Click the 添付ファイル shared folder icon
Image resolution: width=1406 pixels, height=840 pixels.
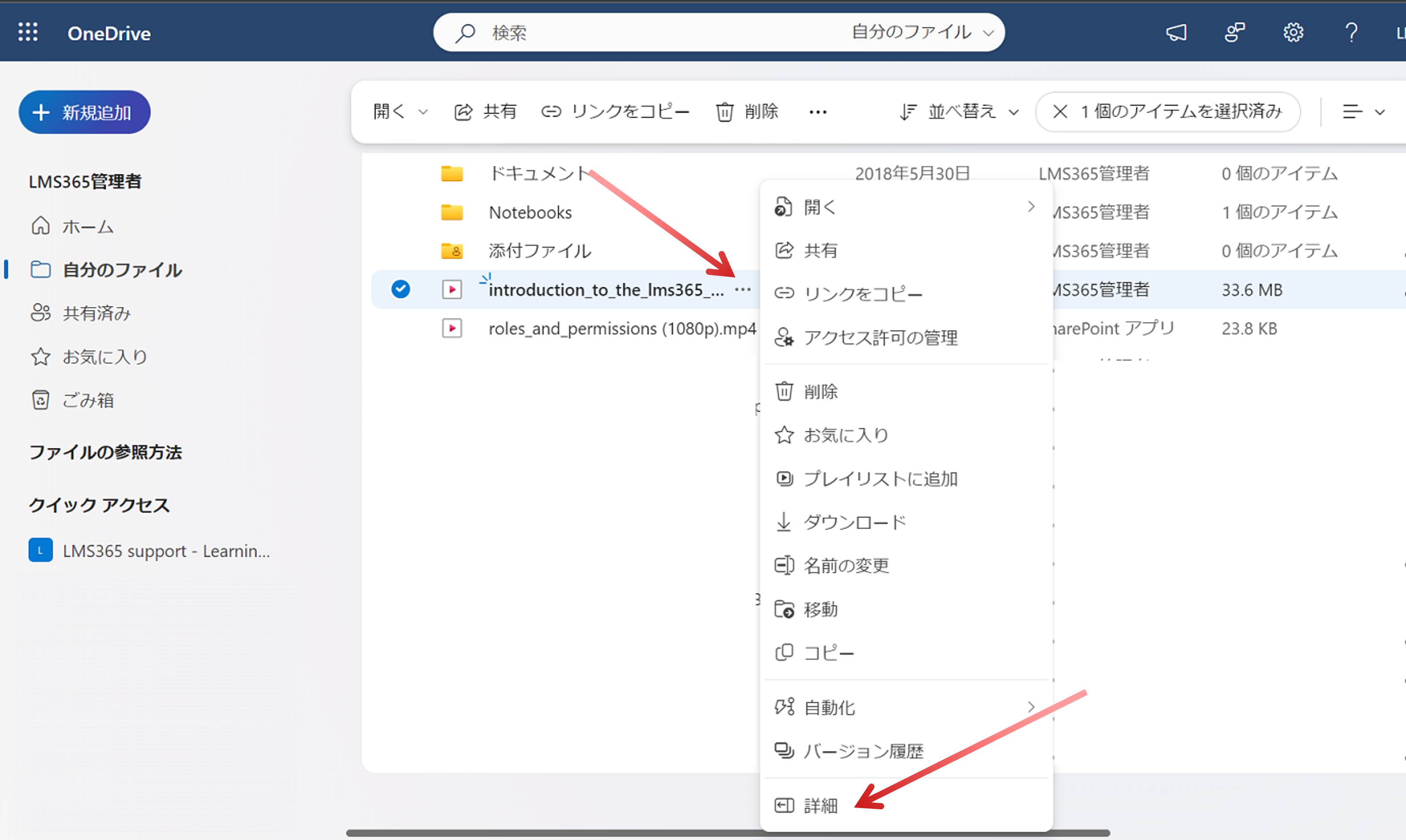[451, 251]
